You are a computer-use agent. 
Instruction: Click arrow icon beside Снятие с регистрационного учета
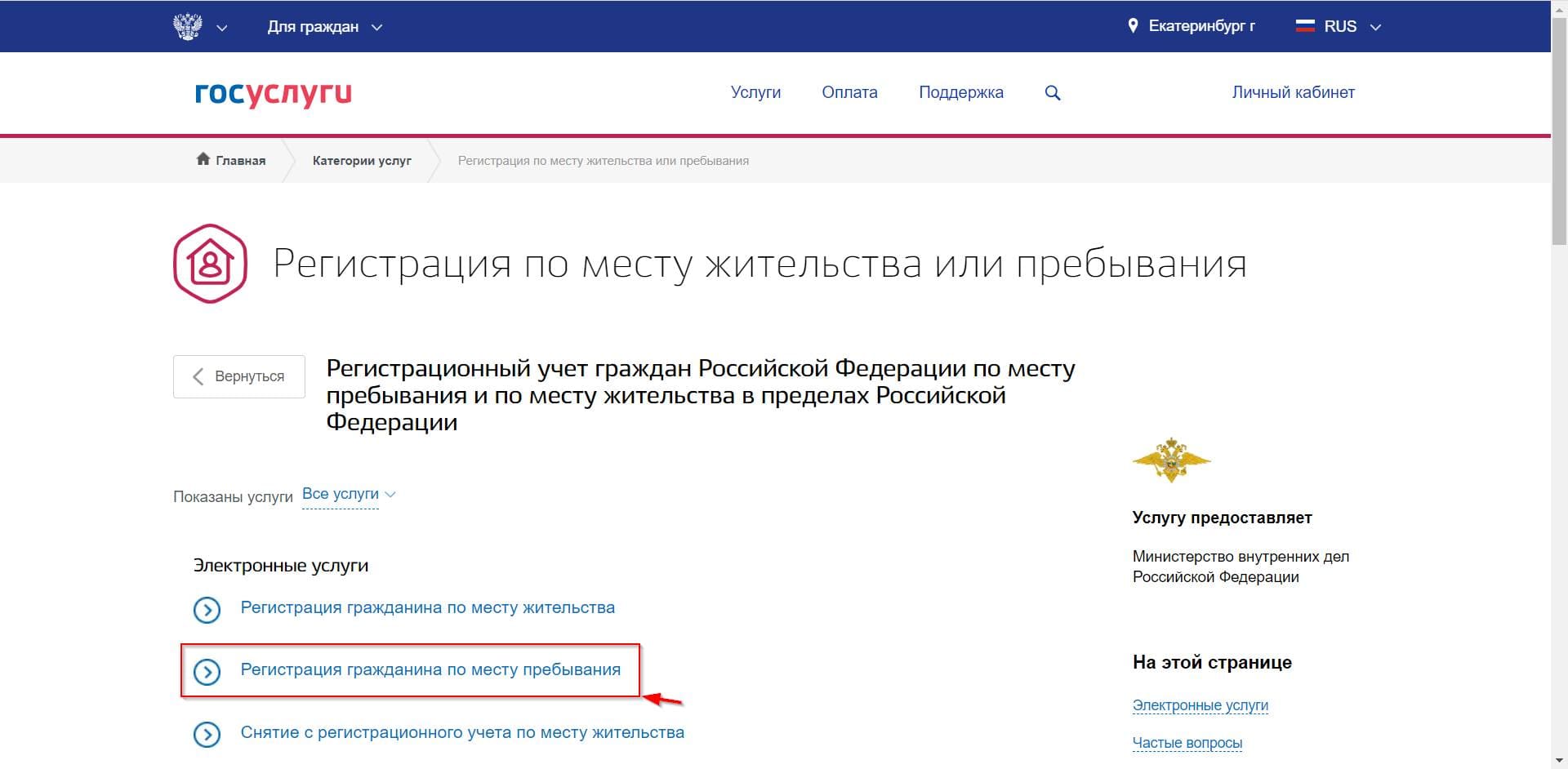[x=207, y=735]
